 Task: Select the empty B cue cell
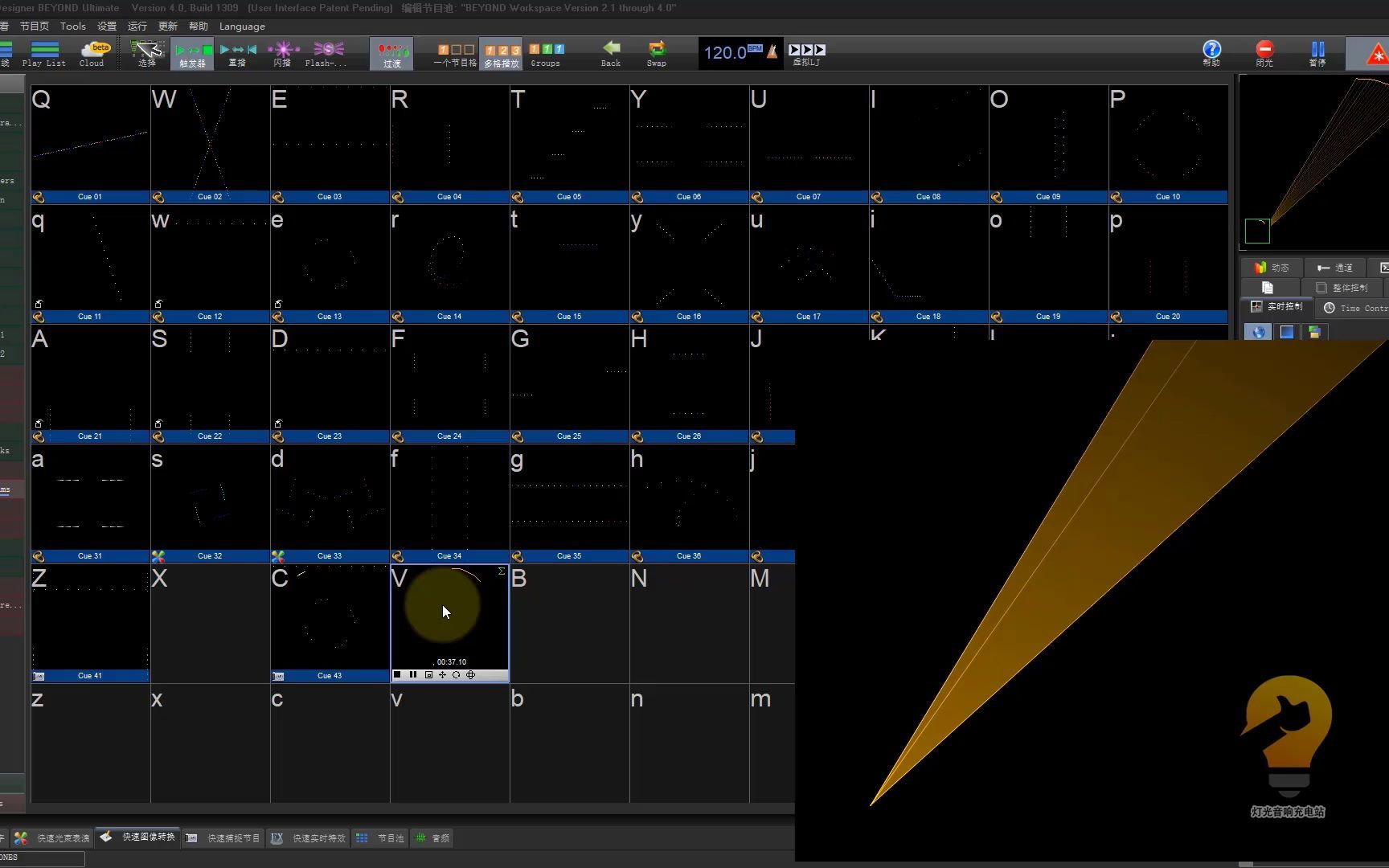coord(569,623)
